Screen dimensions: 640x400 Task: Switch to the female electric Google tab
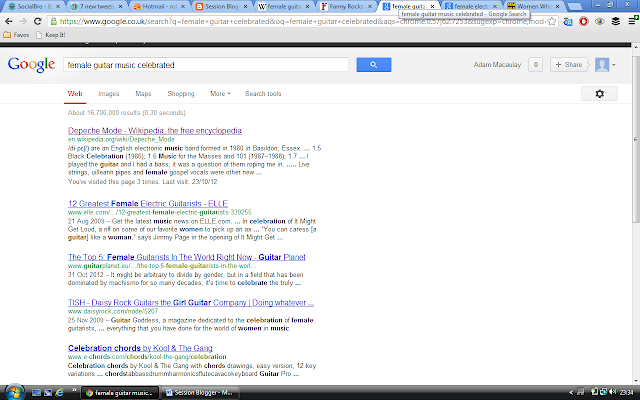(x=470, y=7)
